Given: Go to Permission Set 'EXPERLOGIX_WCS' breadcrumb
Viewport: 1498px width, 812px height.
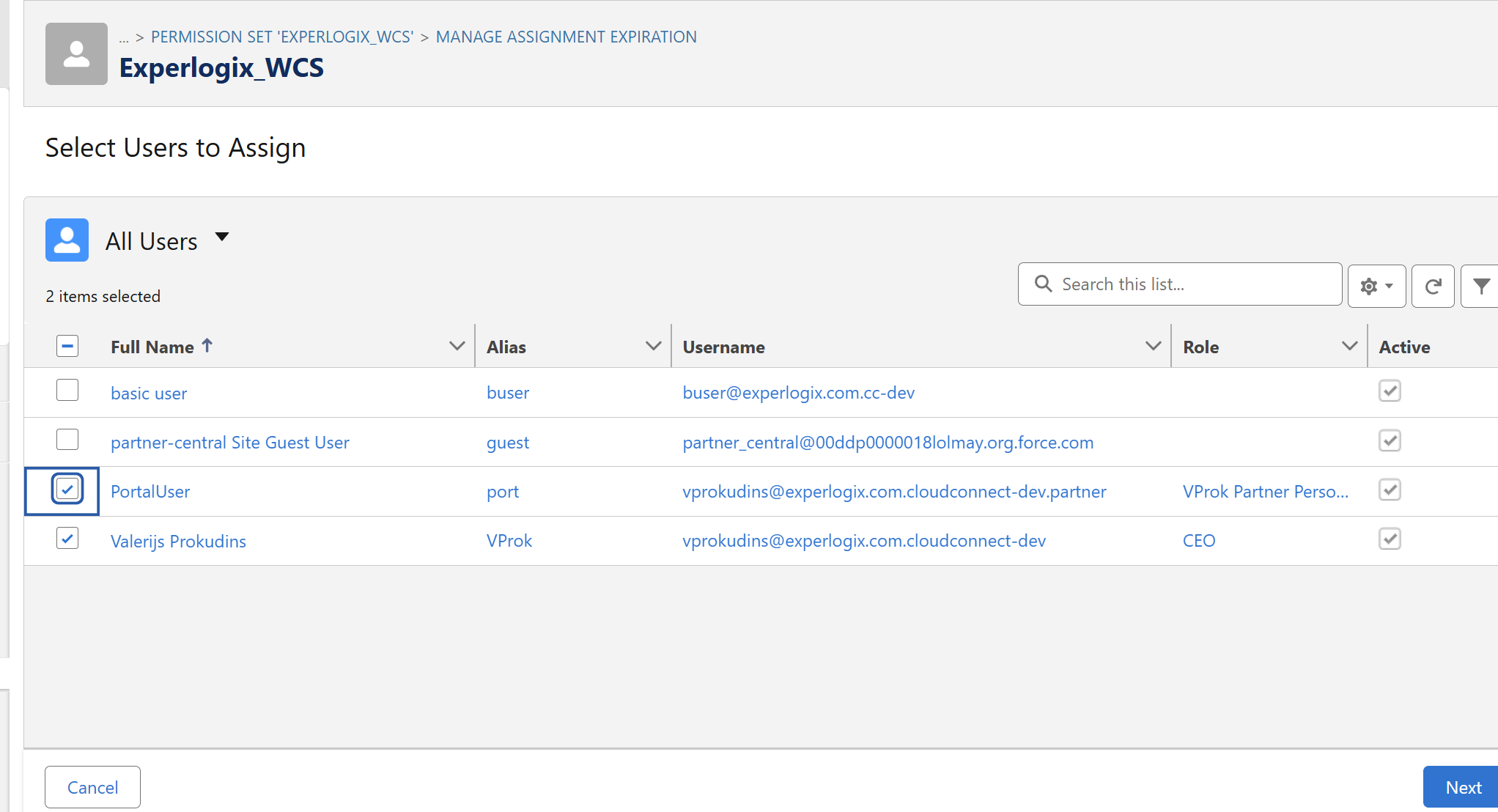Looking at the screenshot, I should pos(282,37).
